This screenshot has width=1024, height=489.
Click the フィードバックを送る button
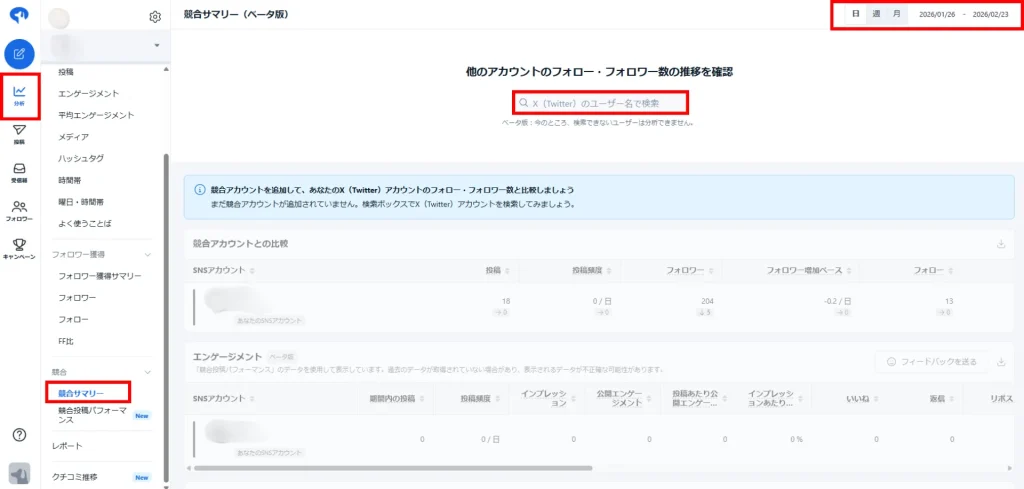coord(931,361)
